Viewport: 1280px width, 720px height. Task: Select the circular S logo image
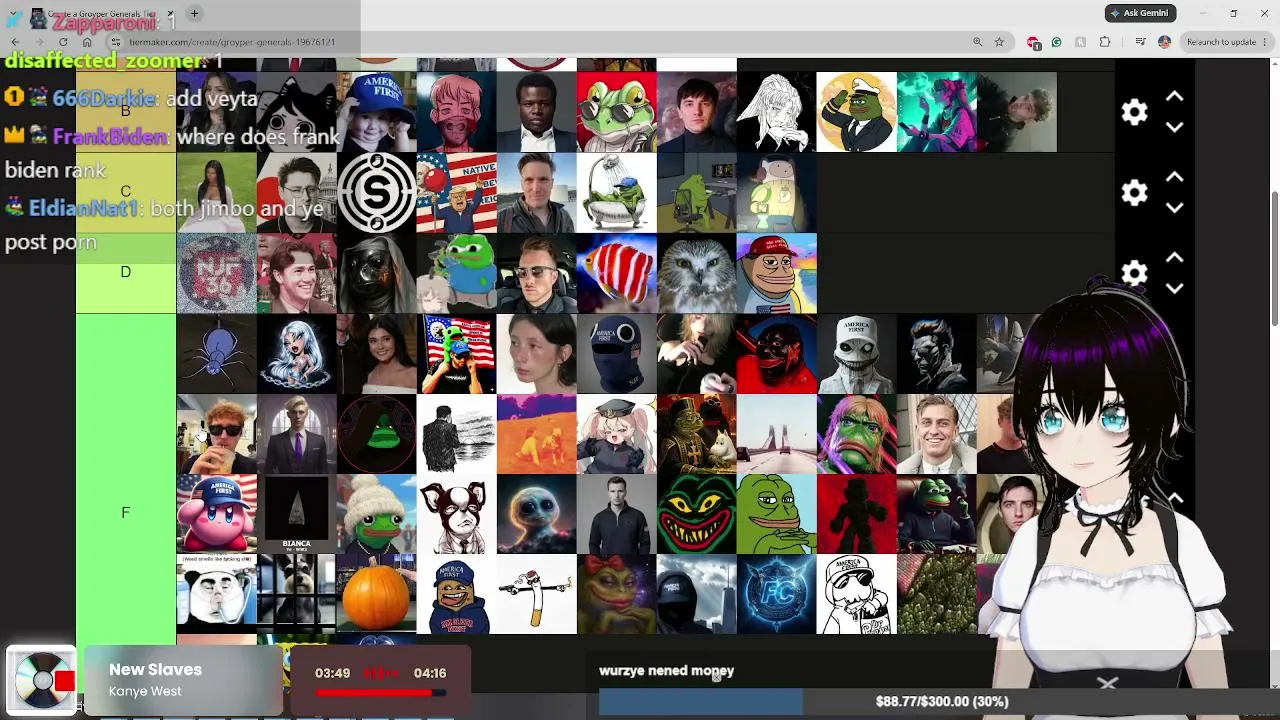click(377, 193)
